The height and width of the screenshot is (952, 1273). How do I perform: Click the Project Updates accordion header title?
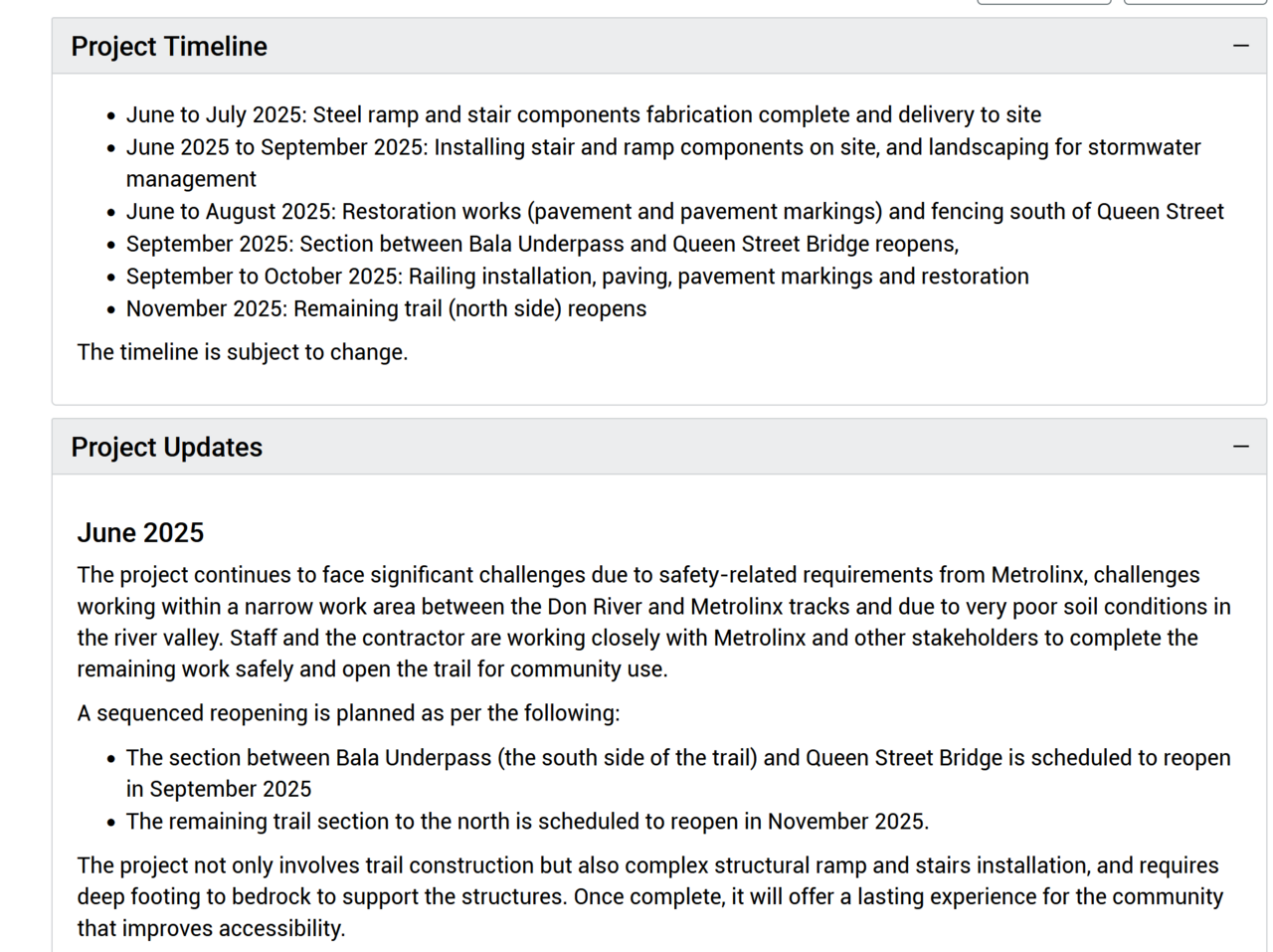click(x=167, y=448)
